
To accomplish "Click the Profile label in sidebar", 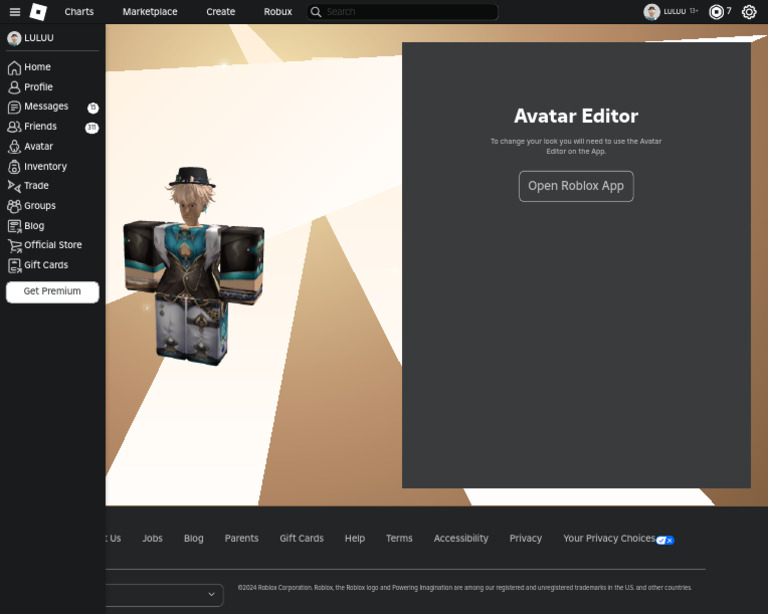I will [38, 87].
